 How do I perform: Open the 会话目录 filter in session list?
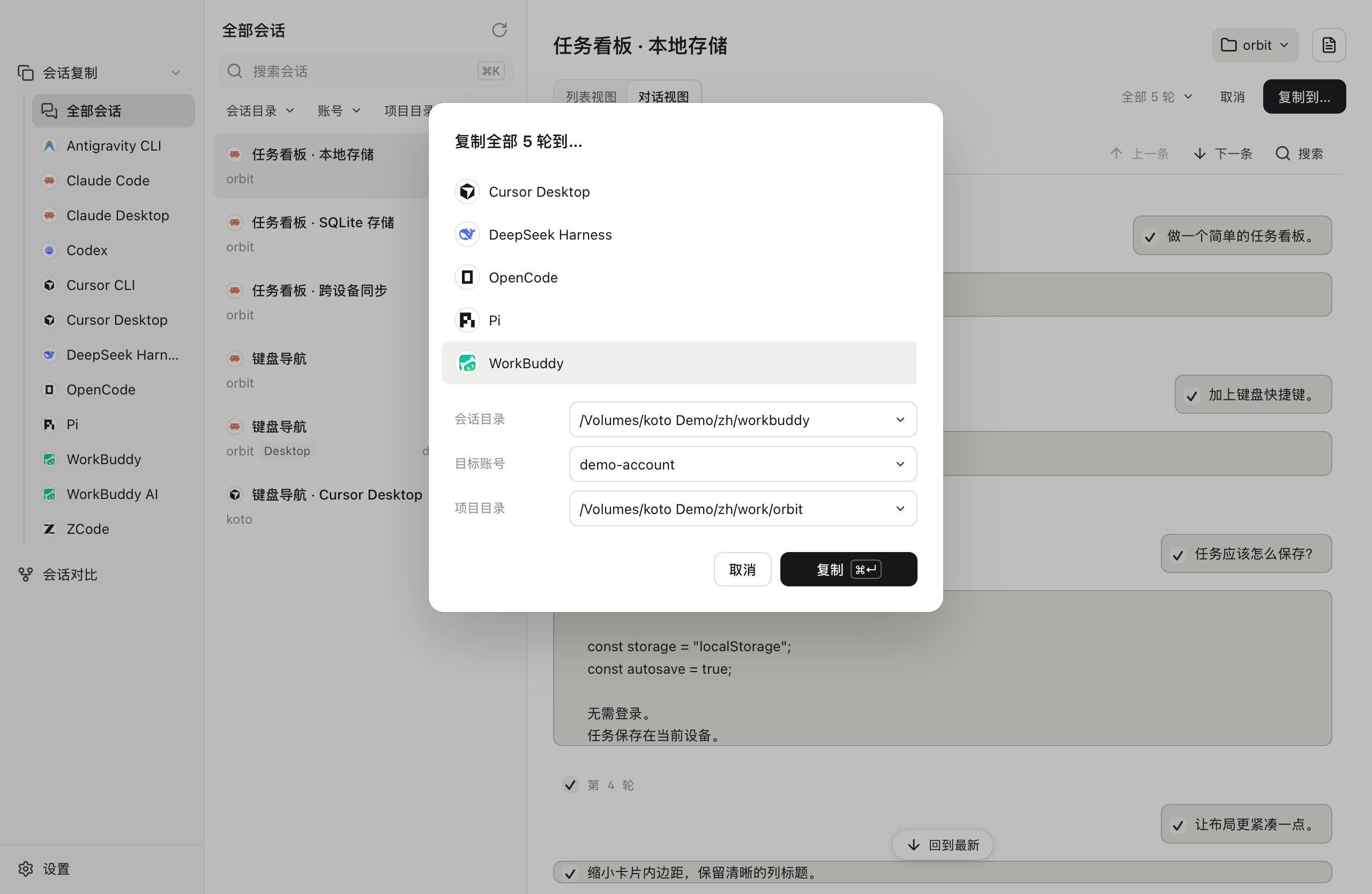260,110
